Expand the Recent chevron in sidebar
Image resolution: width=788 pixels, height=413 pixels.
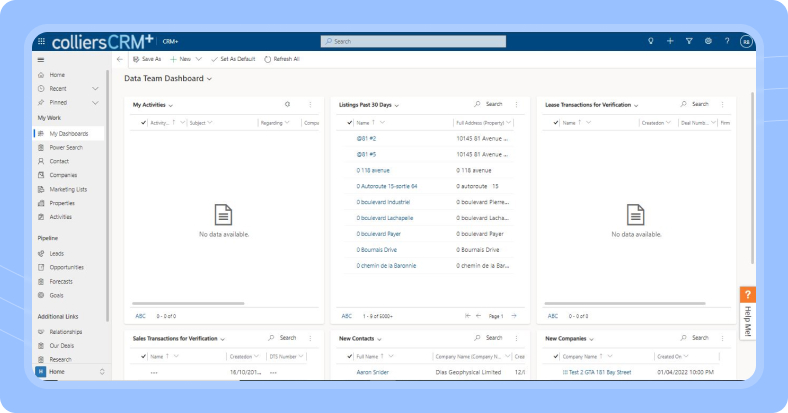[x=95, y=89]
